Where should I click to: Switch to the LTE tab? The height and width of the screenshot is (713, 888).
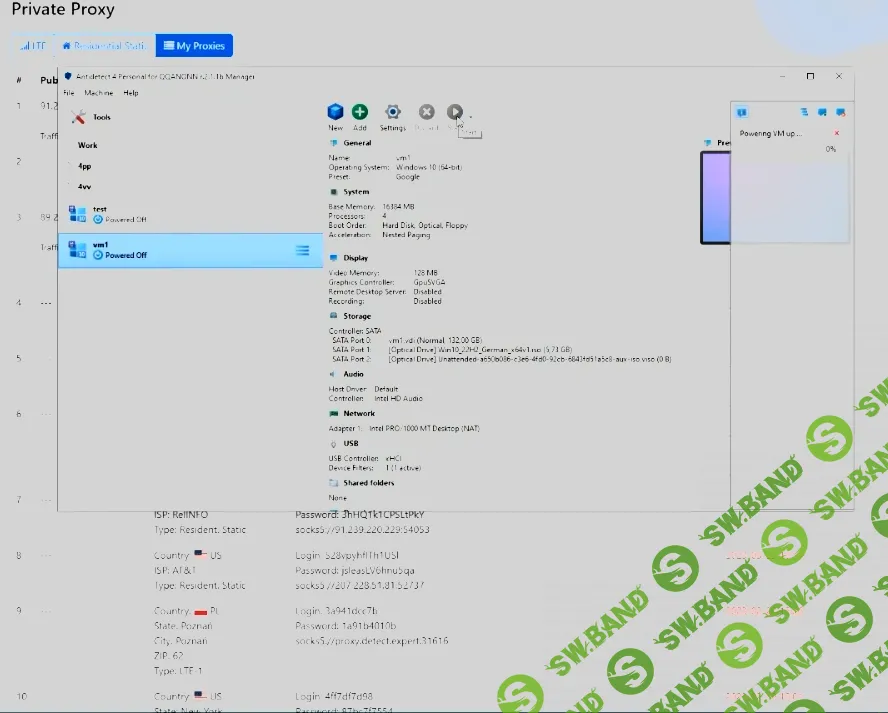[x=33, y=45]
